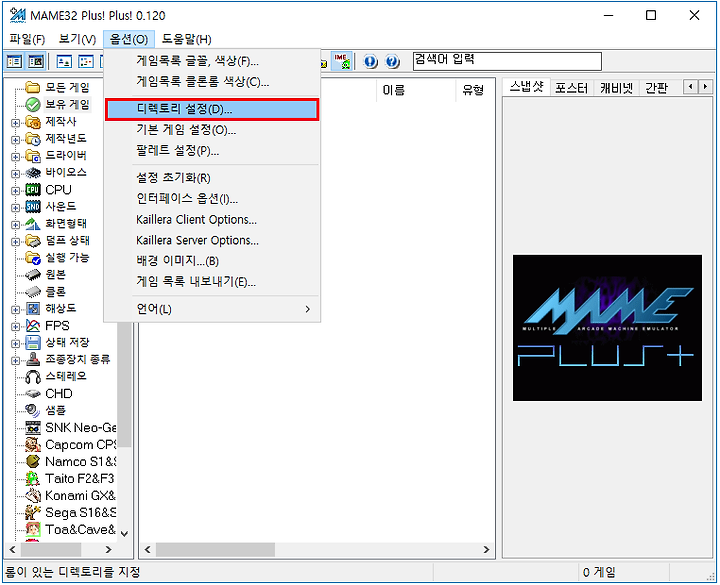Toggle the folder list toolbar icon
The width and height of the screenshot is (720, 585).
(x=14, y=61)
